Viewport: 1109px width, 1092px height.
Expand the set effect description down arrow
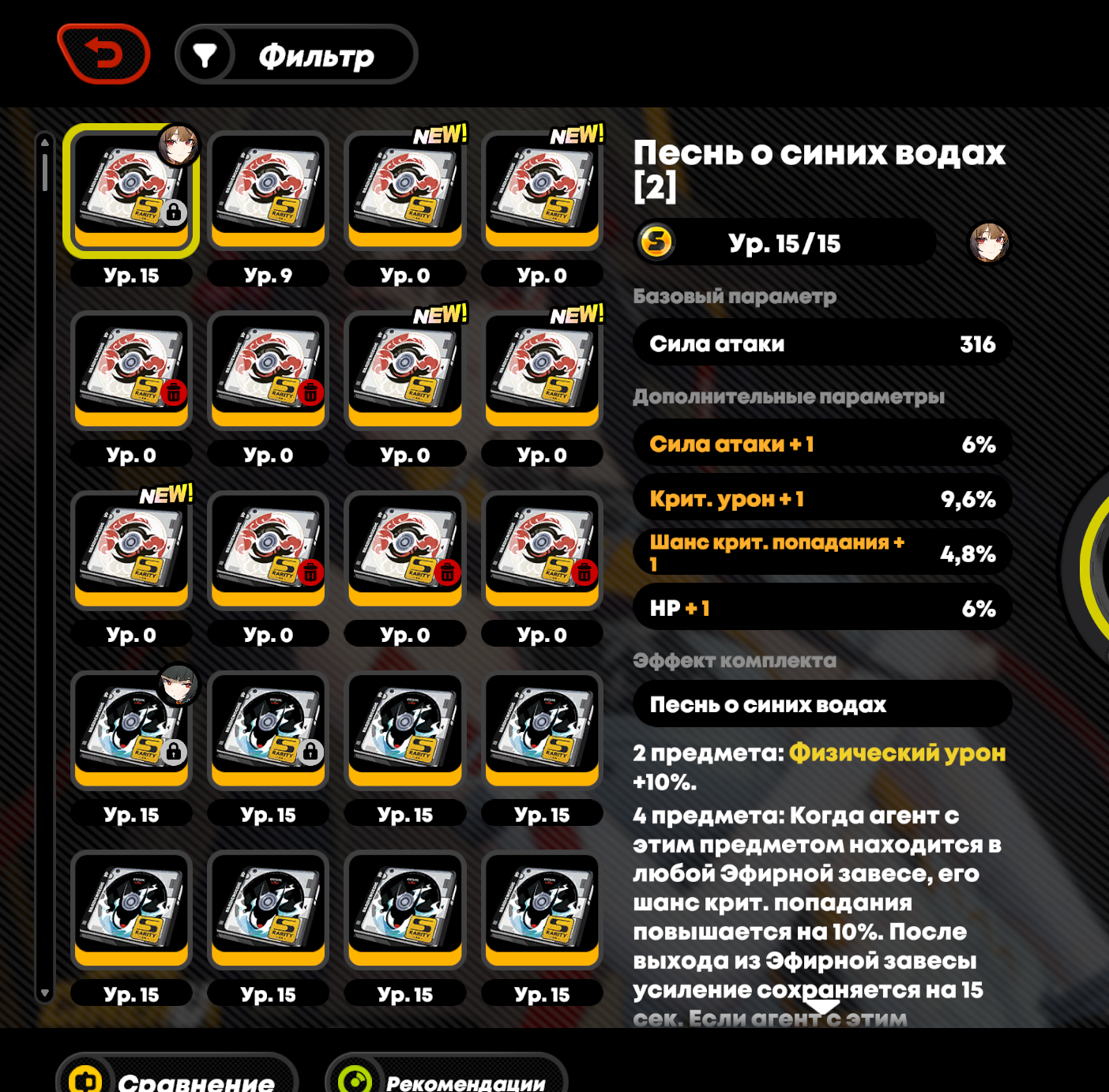pyautogui.click(x=822, y=1008)
